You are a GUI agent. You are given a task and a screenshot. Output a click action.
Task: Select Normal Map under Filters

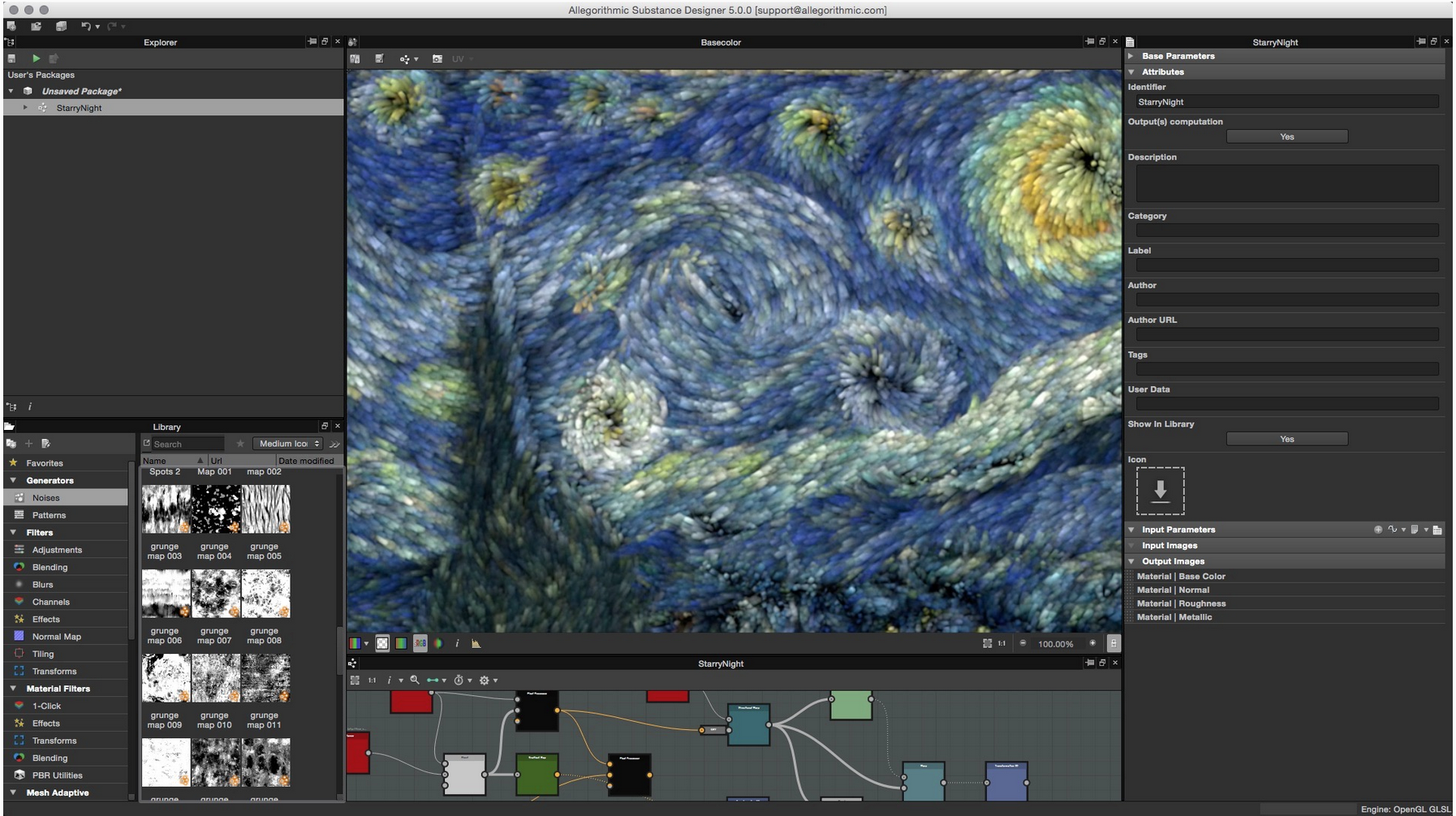(x=58, y=636)
